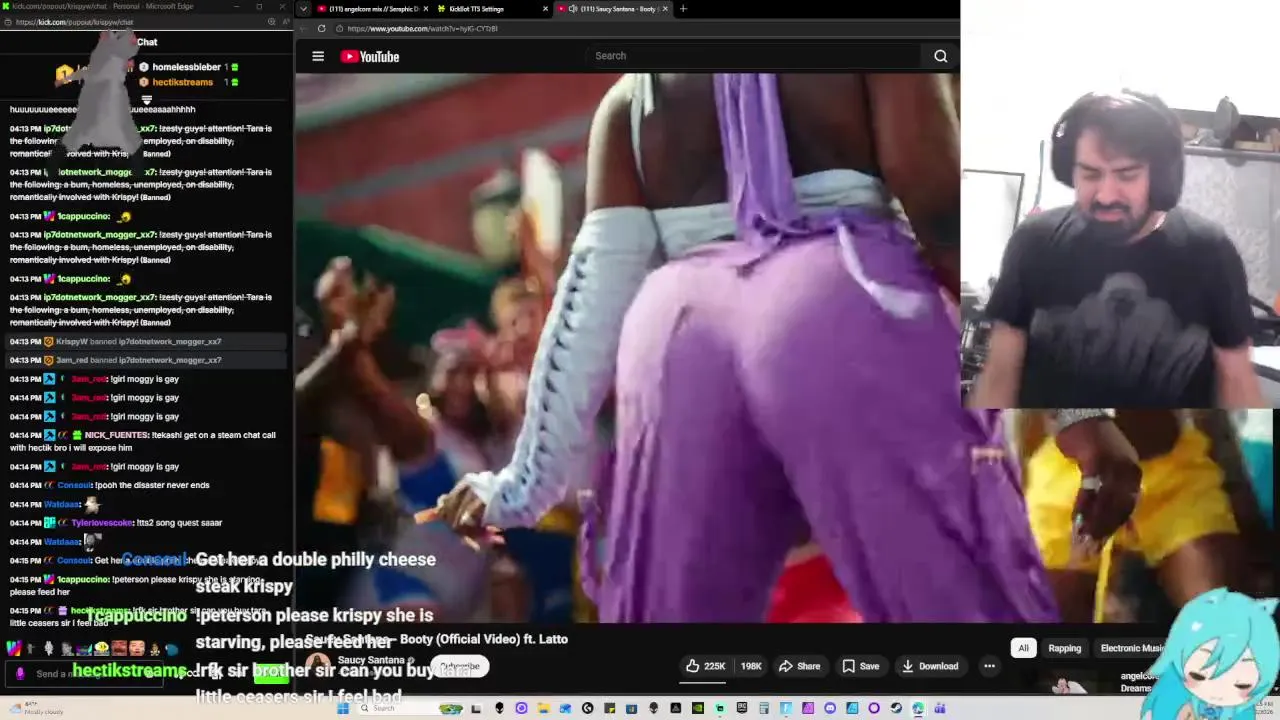Screen dimensions: 1280x720
Task: Open the tab search dropdown arrow
Action: (x=303, y=9)
